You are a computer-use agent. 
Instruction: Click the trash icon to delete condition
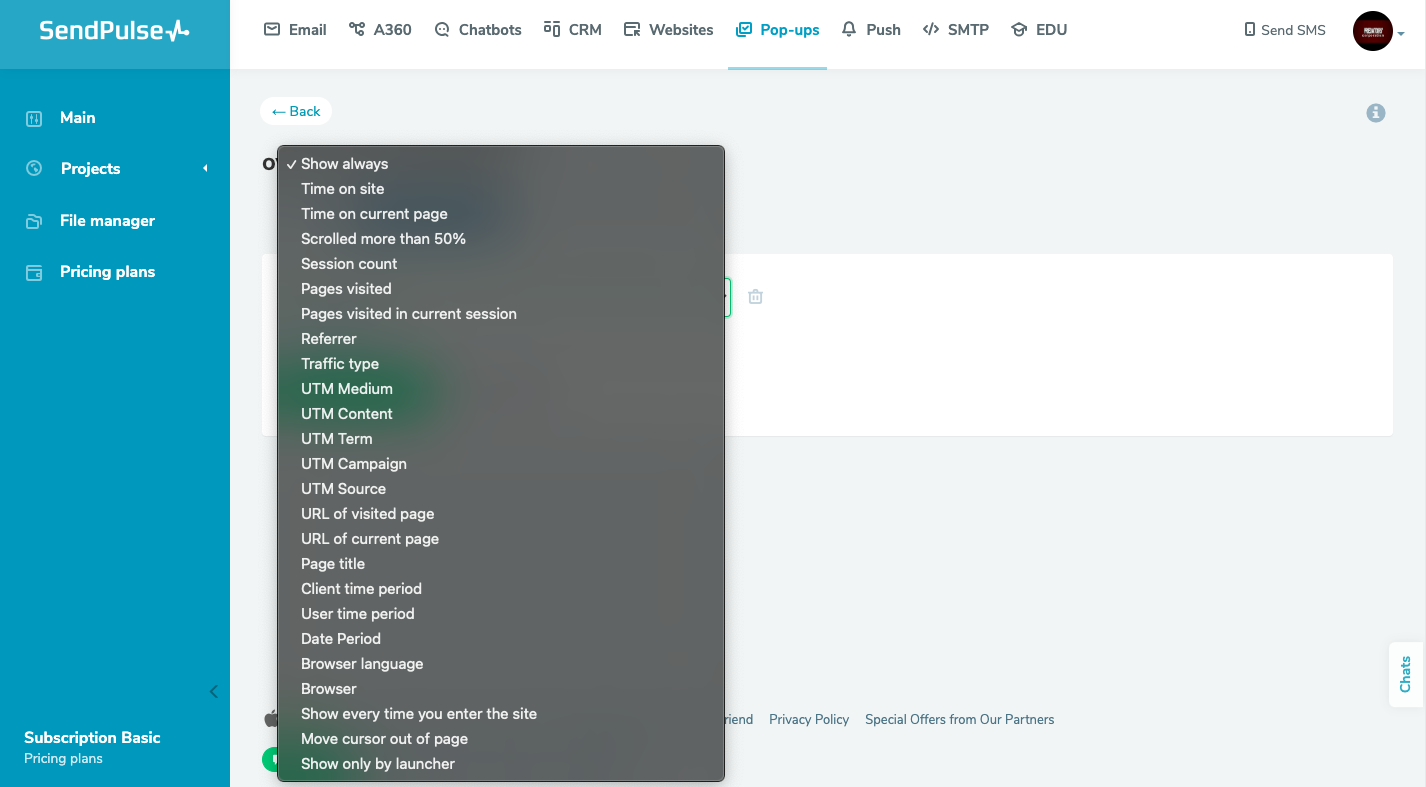[755, 297]
